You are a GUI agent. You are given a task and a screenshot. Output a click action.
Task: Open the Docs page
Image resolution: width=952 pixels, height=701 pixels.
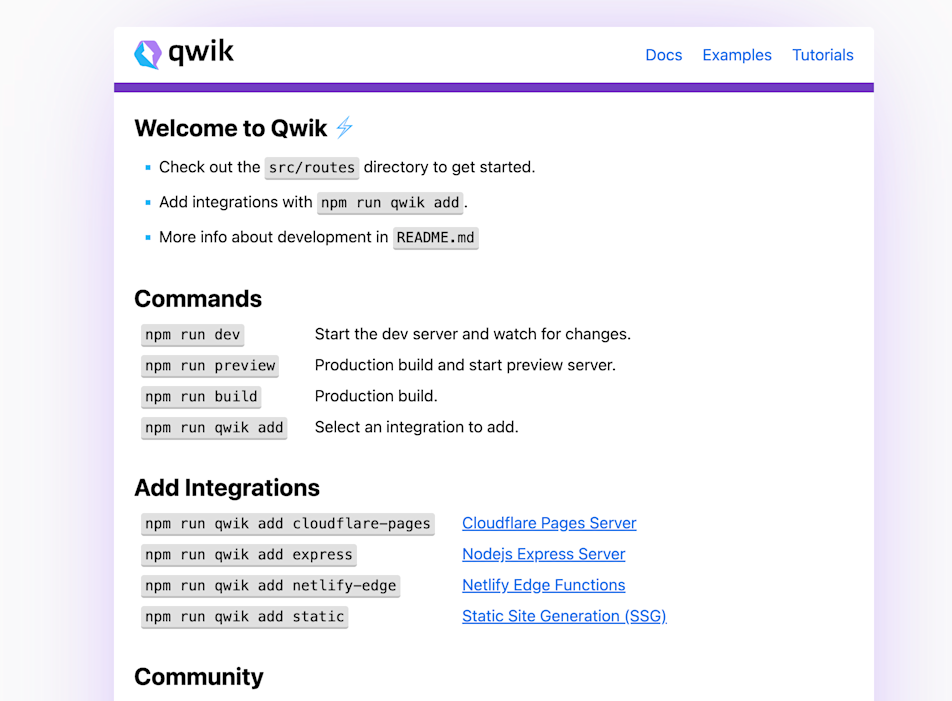tap(663, 55)
